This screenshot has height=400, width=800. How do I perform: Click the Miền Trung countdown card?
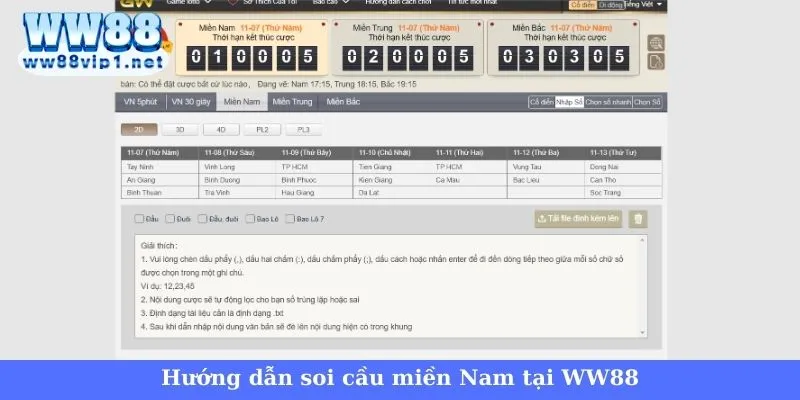408,47
